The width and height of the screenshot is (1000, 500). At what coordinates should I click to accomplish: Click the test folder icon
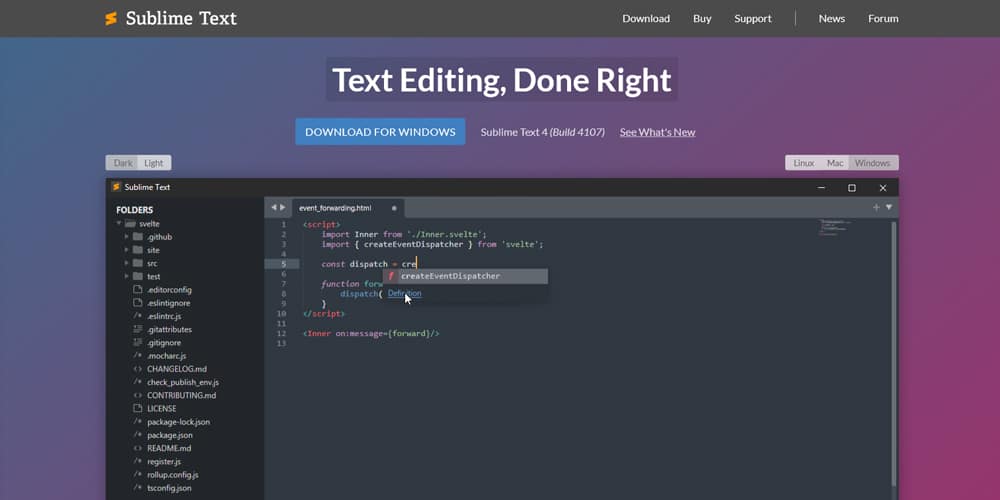click(x=137, y=276)
